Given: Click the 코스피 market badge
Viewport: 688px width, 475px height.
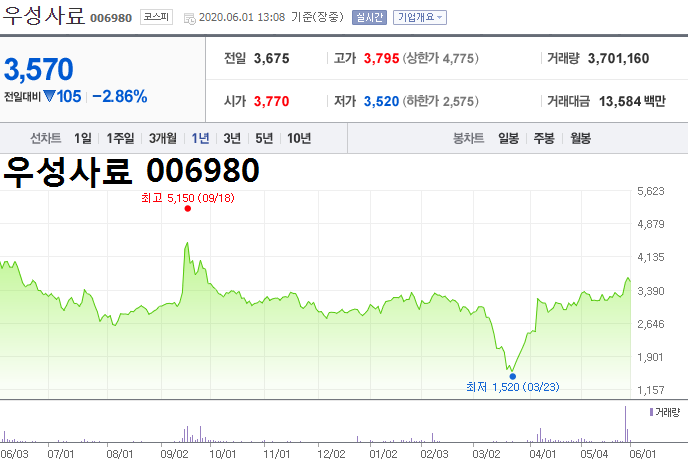Looking at the screenshot, I should (156, 17).
